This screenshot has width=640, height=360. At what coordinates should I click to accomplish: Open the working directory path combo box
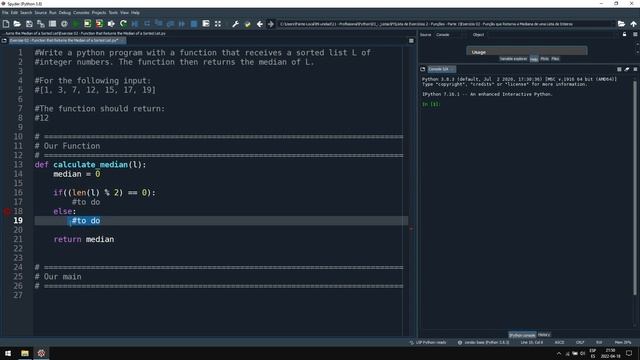[446, 24]
